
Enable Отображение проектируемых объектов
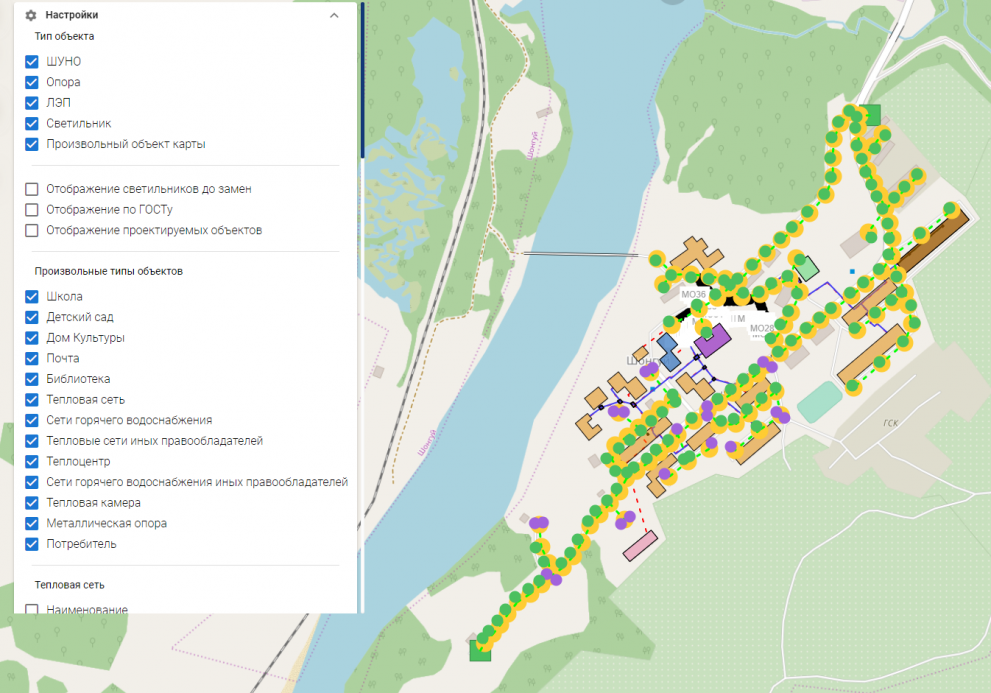[x=32, y=231]
